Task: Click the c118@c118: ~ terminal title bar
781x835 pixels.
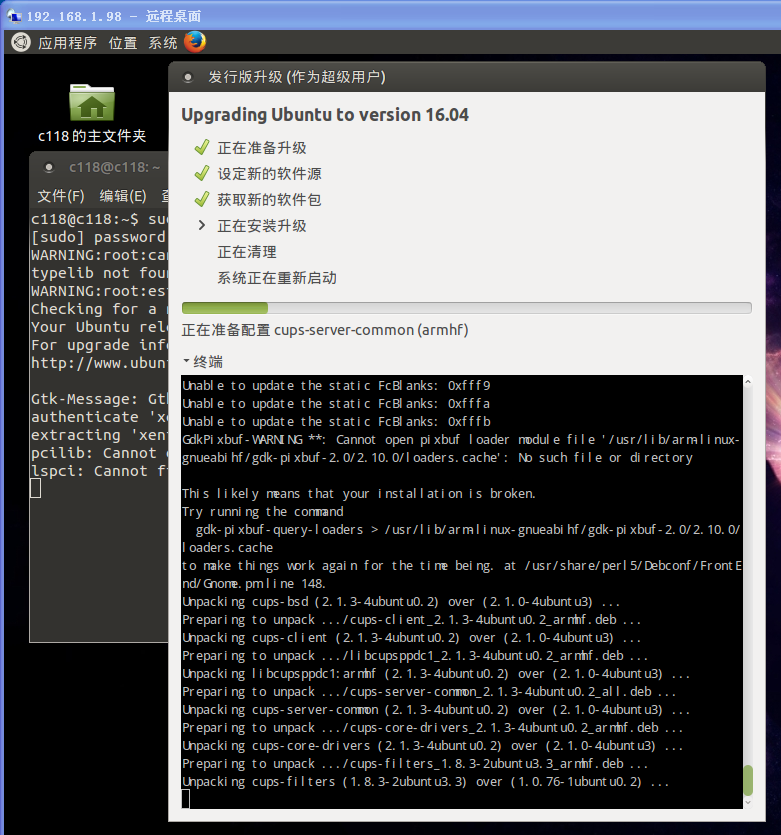Action: tap(99, 168)
